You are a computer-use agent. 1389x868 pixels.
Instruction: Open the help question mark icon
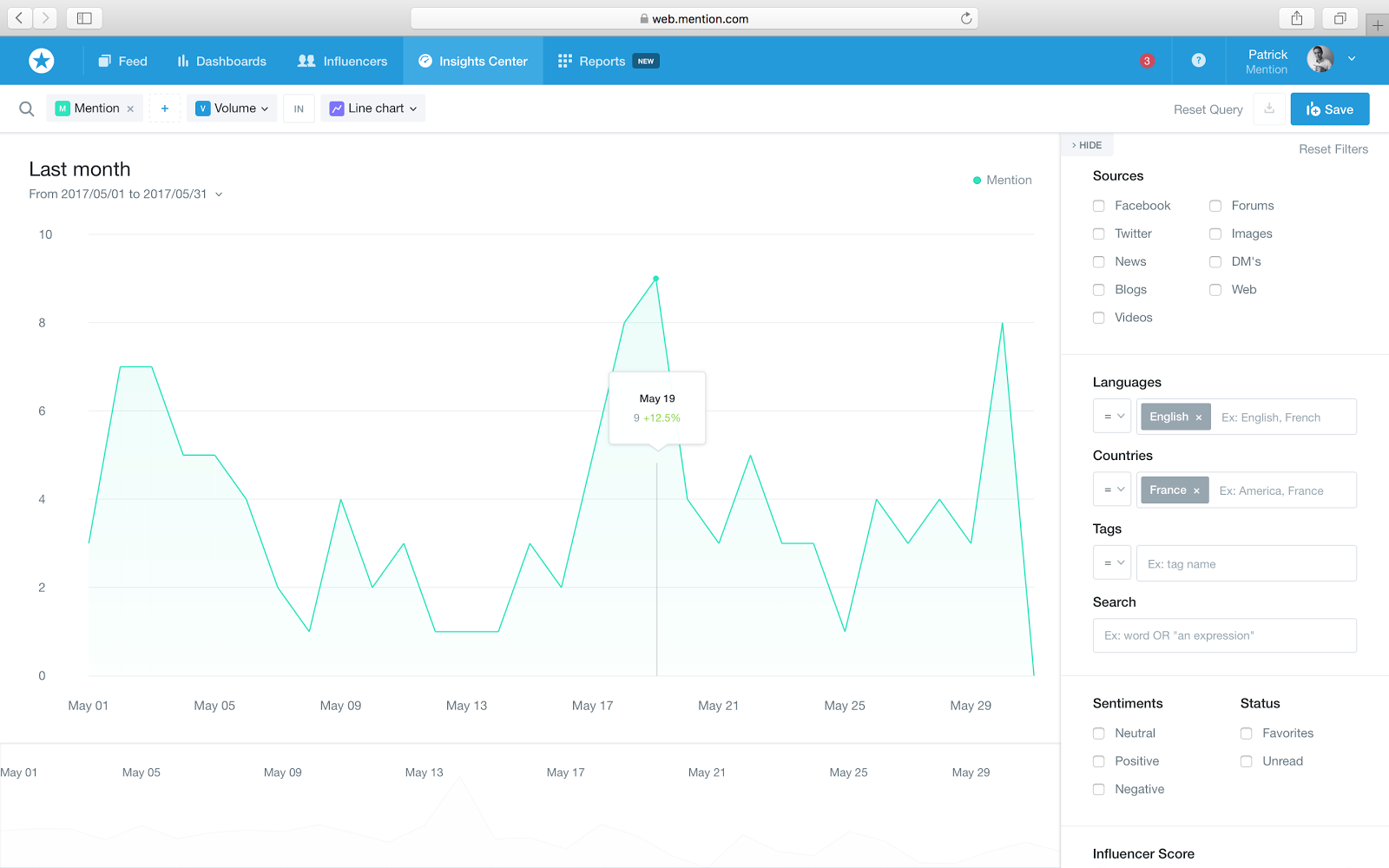tap(1199, 60)
